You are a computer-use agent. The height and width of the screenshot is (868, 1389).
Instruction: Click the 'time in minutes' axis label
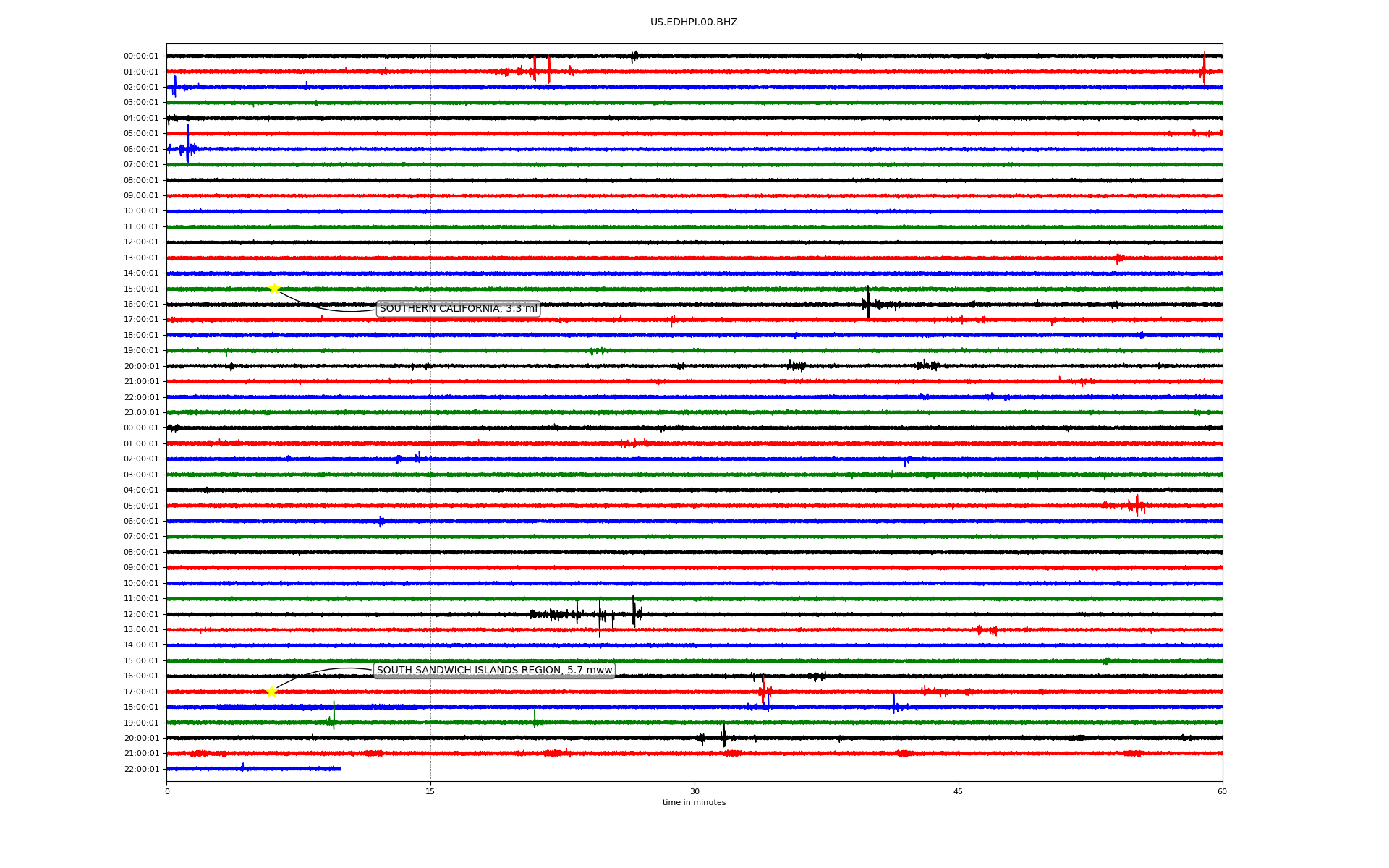(x=693, y=803)
